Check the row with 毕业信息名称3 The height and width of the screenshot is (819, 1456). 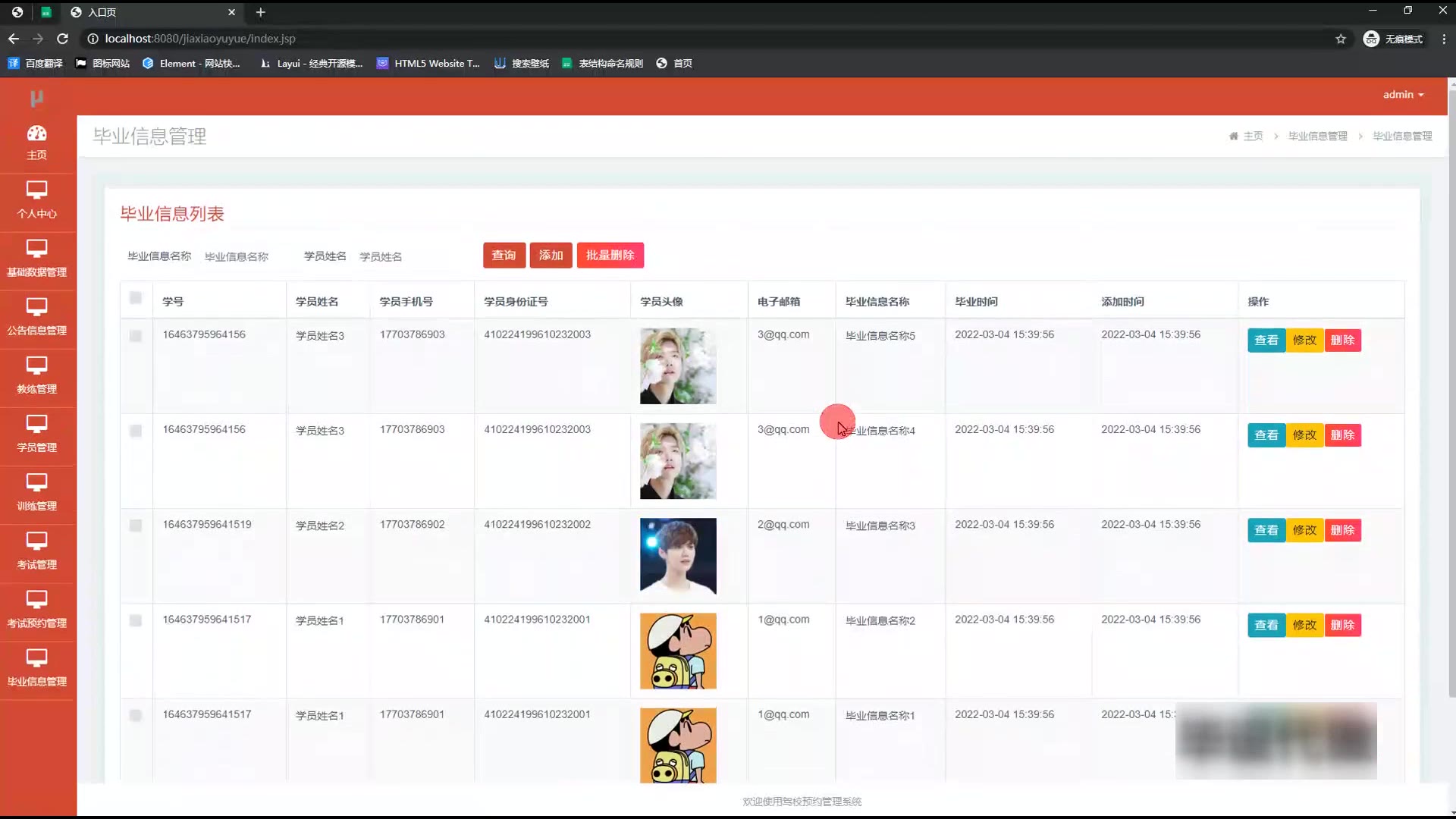[x=136, y=526]
